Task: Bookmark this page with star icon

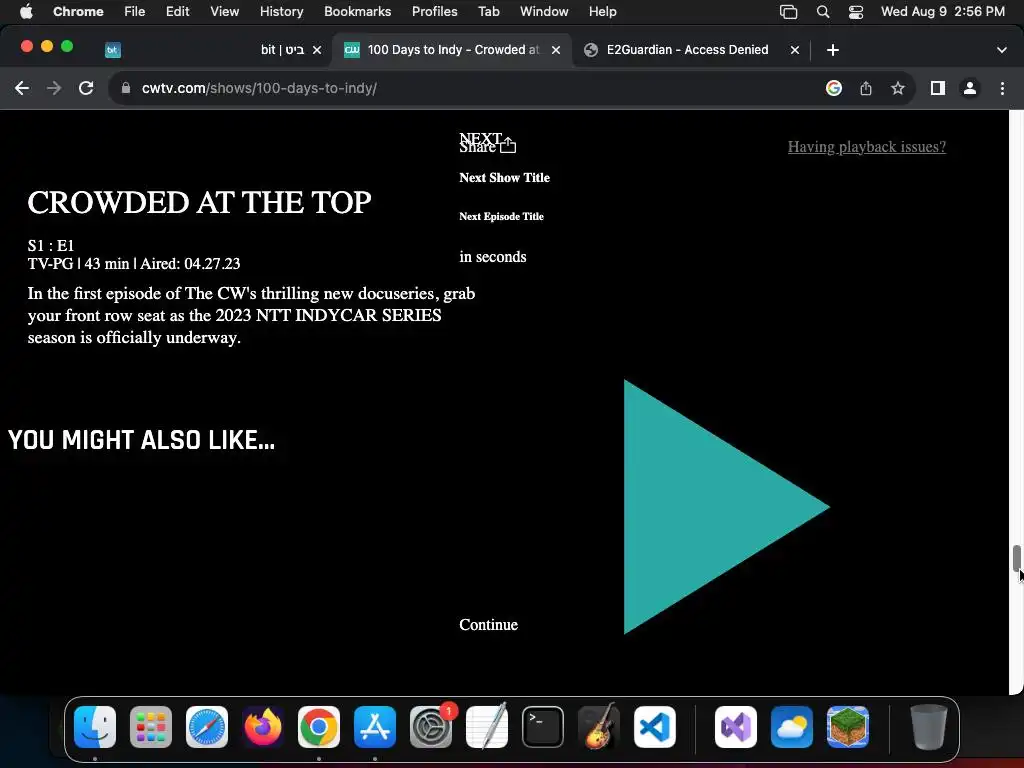Action: click(898, 88)
